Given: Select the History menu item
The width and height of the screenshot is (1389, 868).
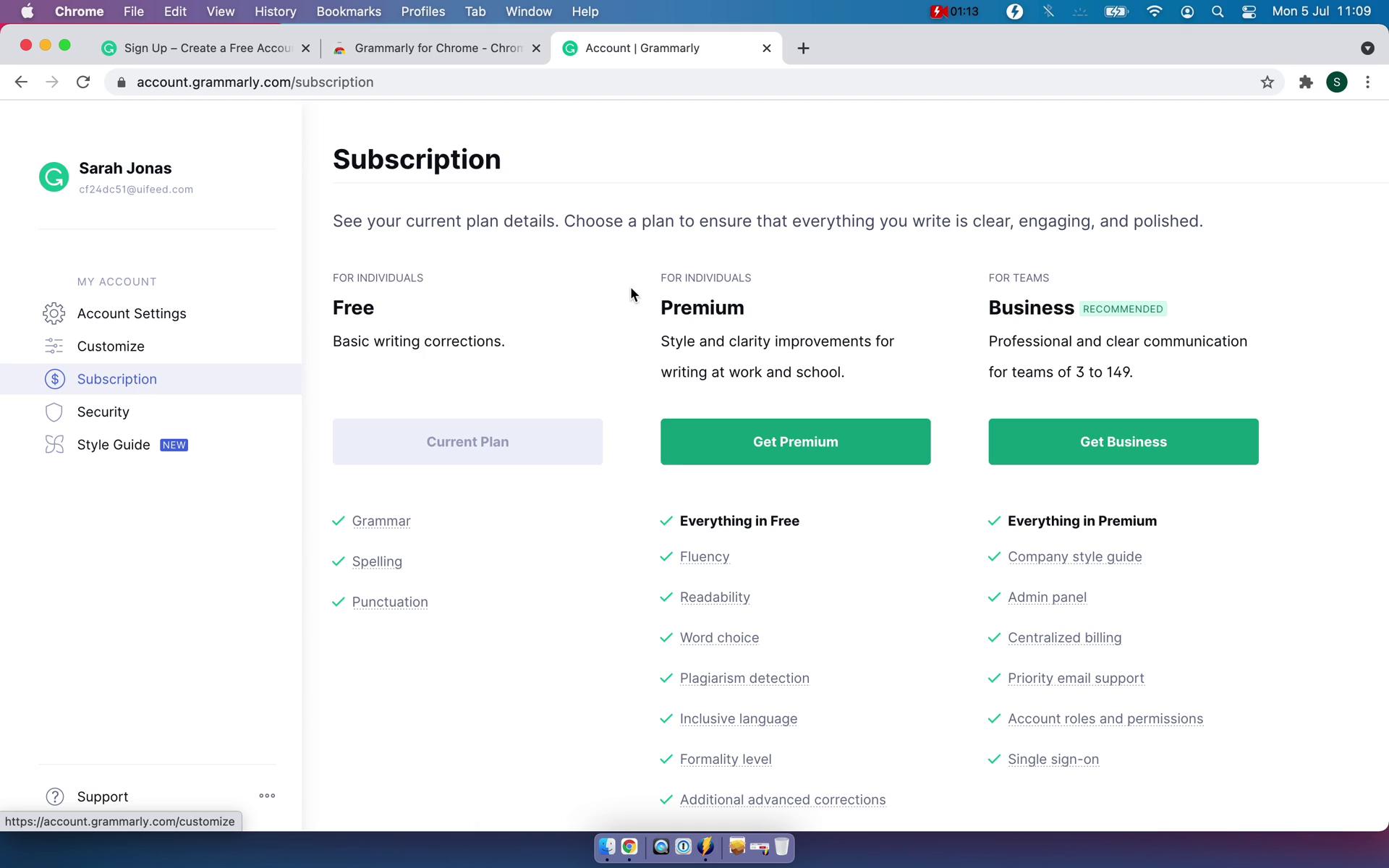Looking at the screenshot, I should click(x=274, y=11).
